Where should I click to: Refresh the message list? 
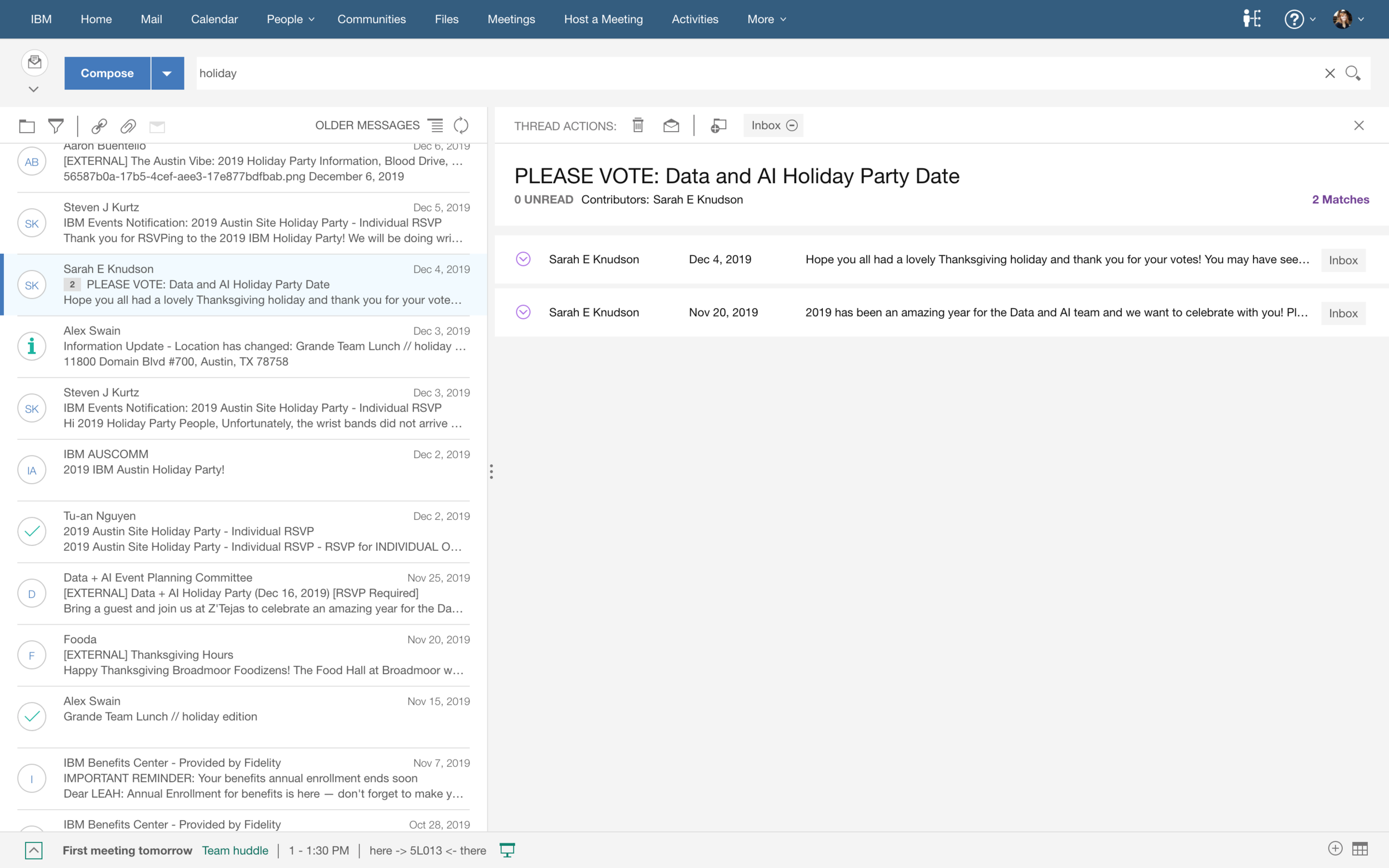pos(461,125)
